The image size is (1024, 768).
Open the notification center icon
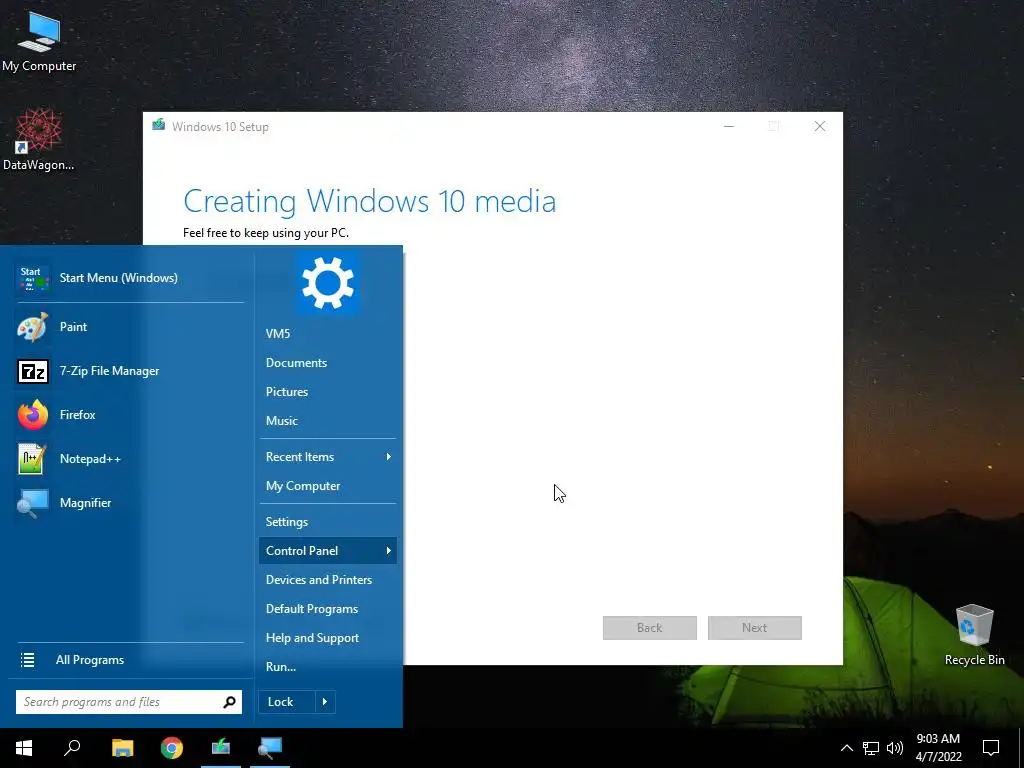pyautogui.click(x=991, y=748)
